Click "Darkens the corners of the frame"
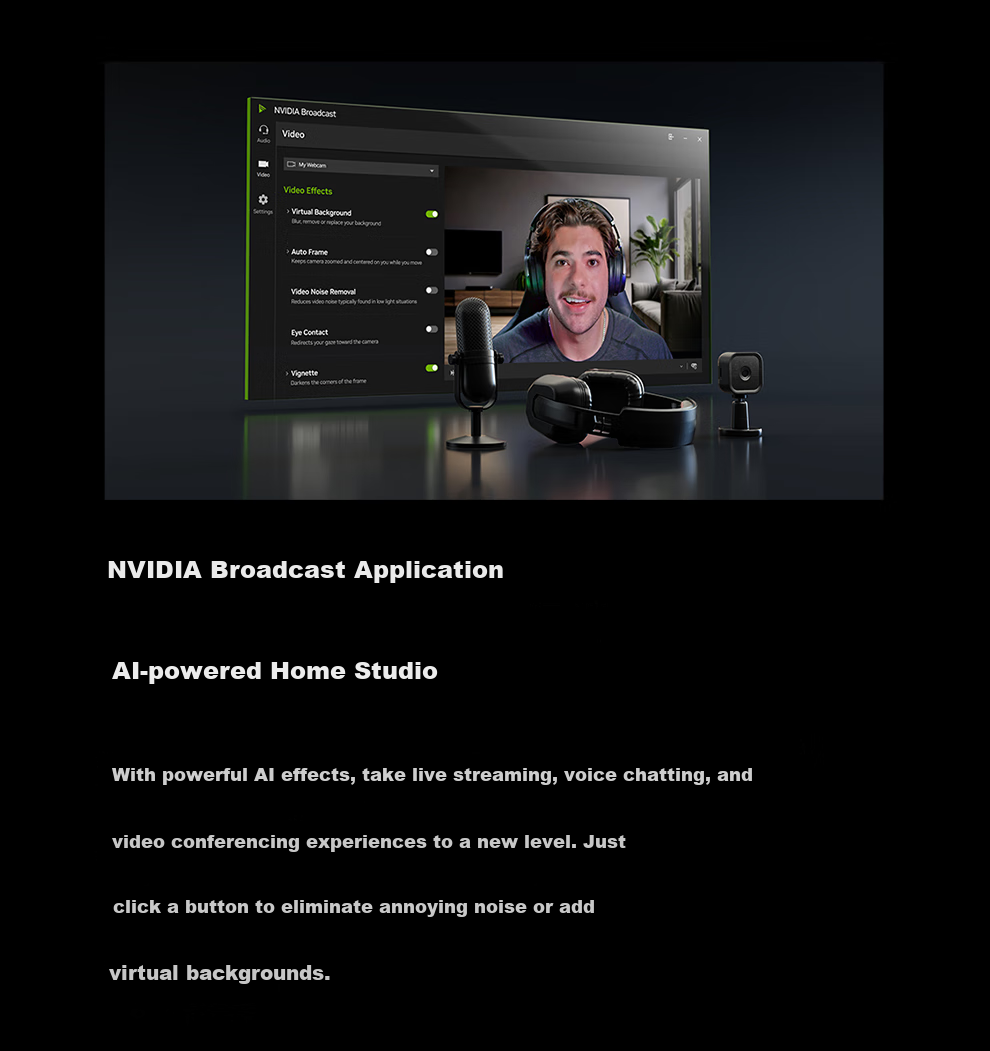The image size is (990, 1051). point(328,382)
